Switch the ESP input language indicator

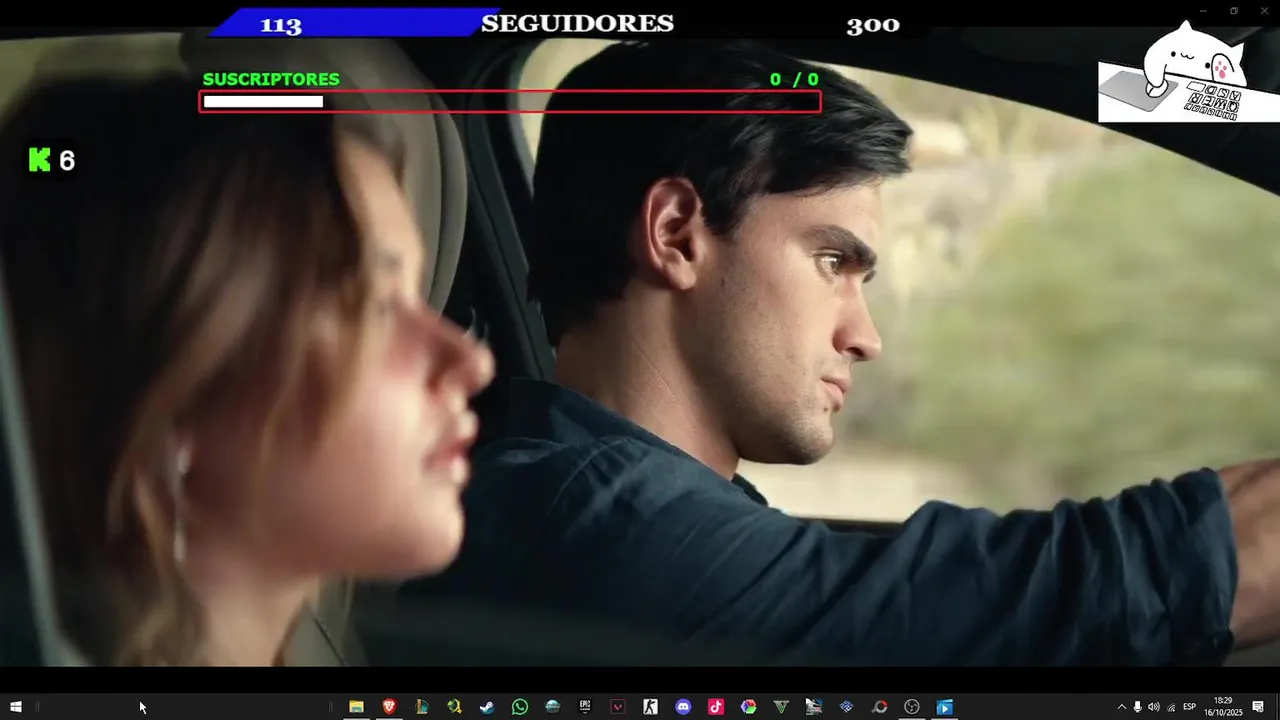click(1189, 707)
